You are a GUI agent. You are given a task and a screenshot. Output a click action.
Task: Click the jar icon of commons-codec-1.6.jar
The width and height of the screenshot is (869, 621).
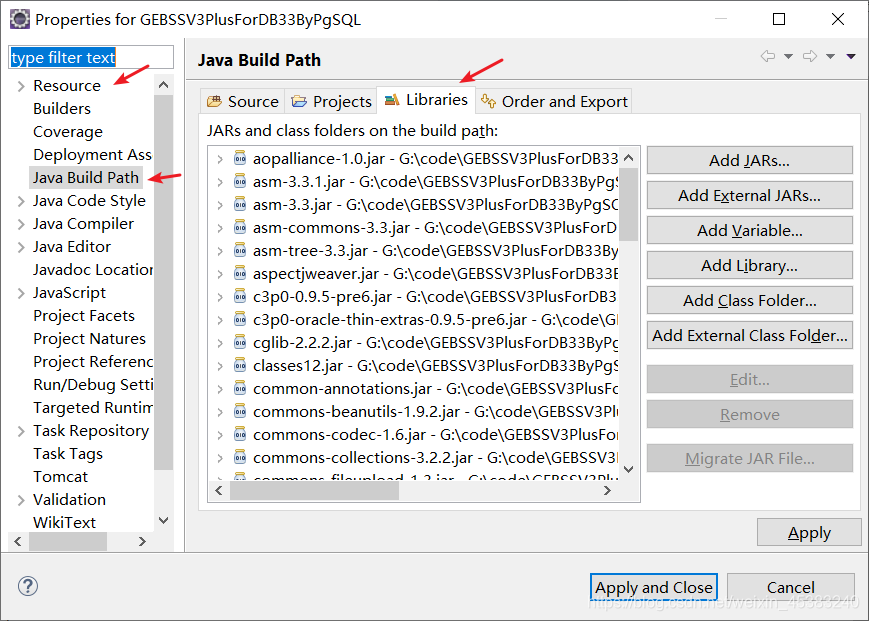(x=240, y=434)
